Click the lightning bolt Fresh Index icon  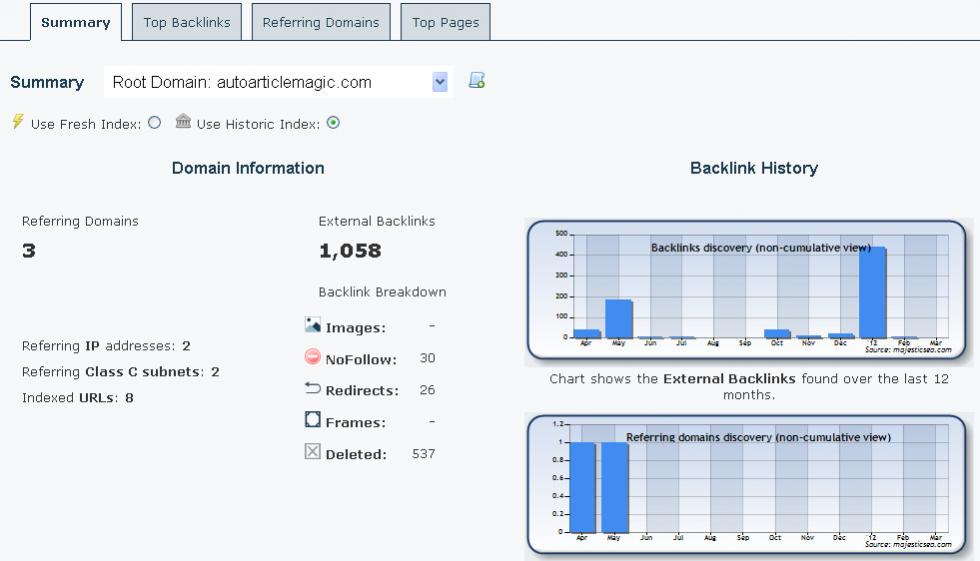click(x=18, y=121)
